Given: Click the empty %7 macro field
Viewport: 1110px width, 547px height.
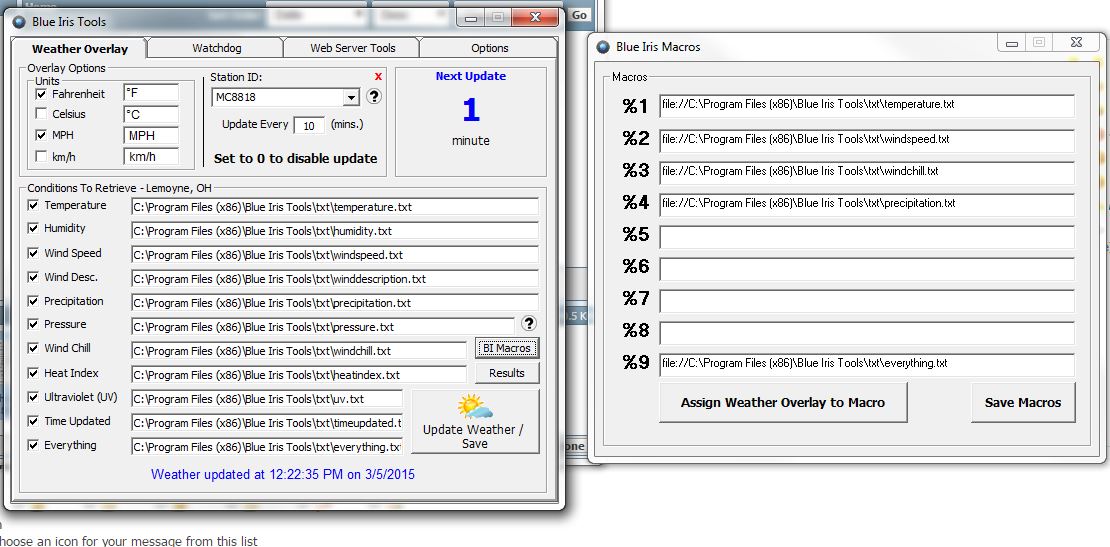Looking at the screenshot, I should [x=867, y=301].
